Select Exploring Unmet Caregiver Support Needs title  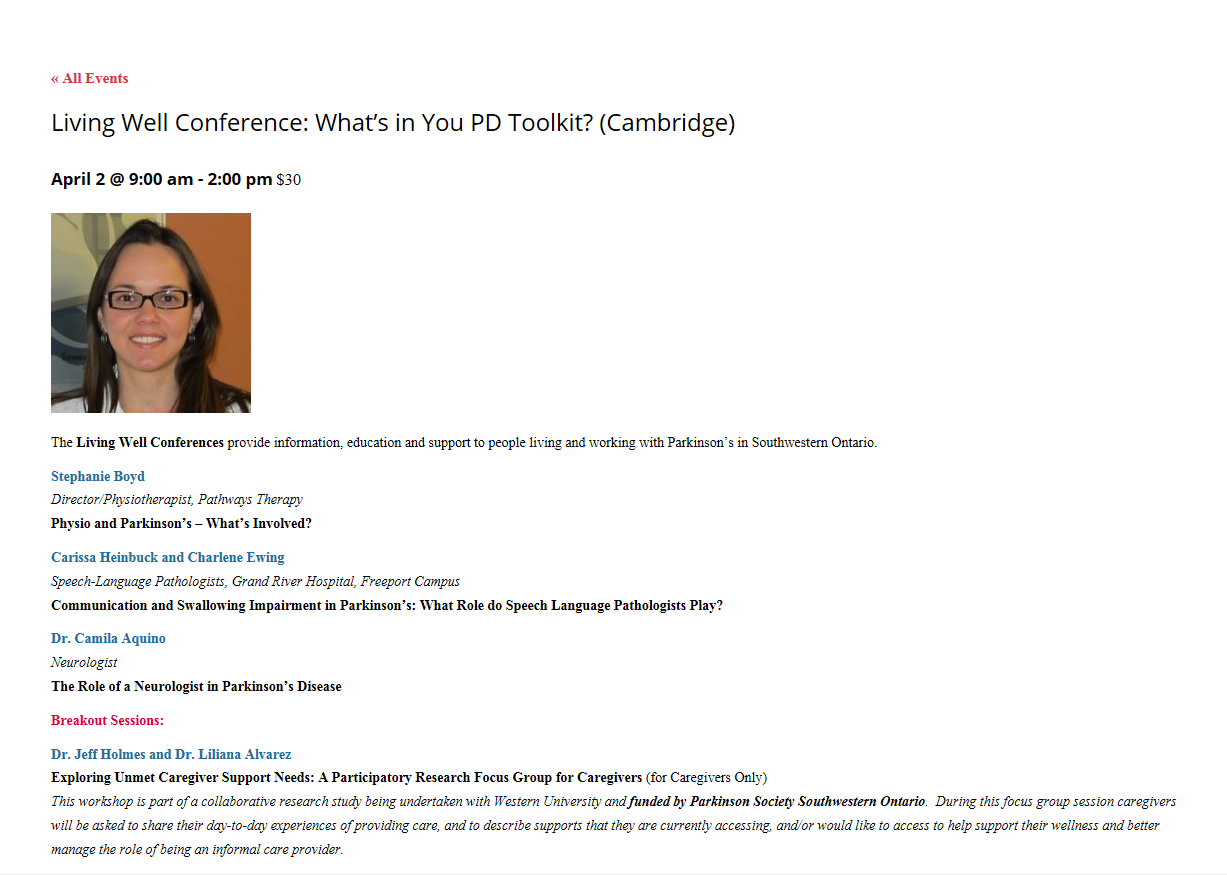[x=346, y=777]
